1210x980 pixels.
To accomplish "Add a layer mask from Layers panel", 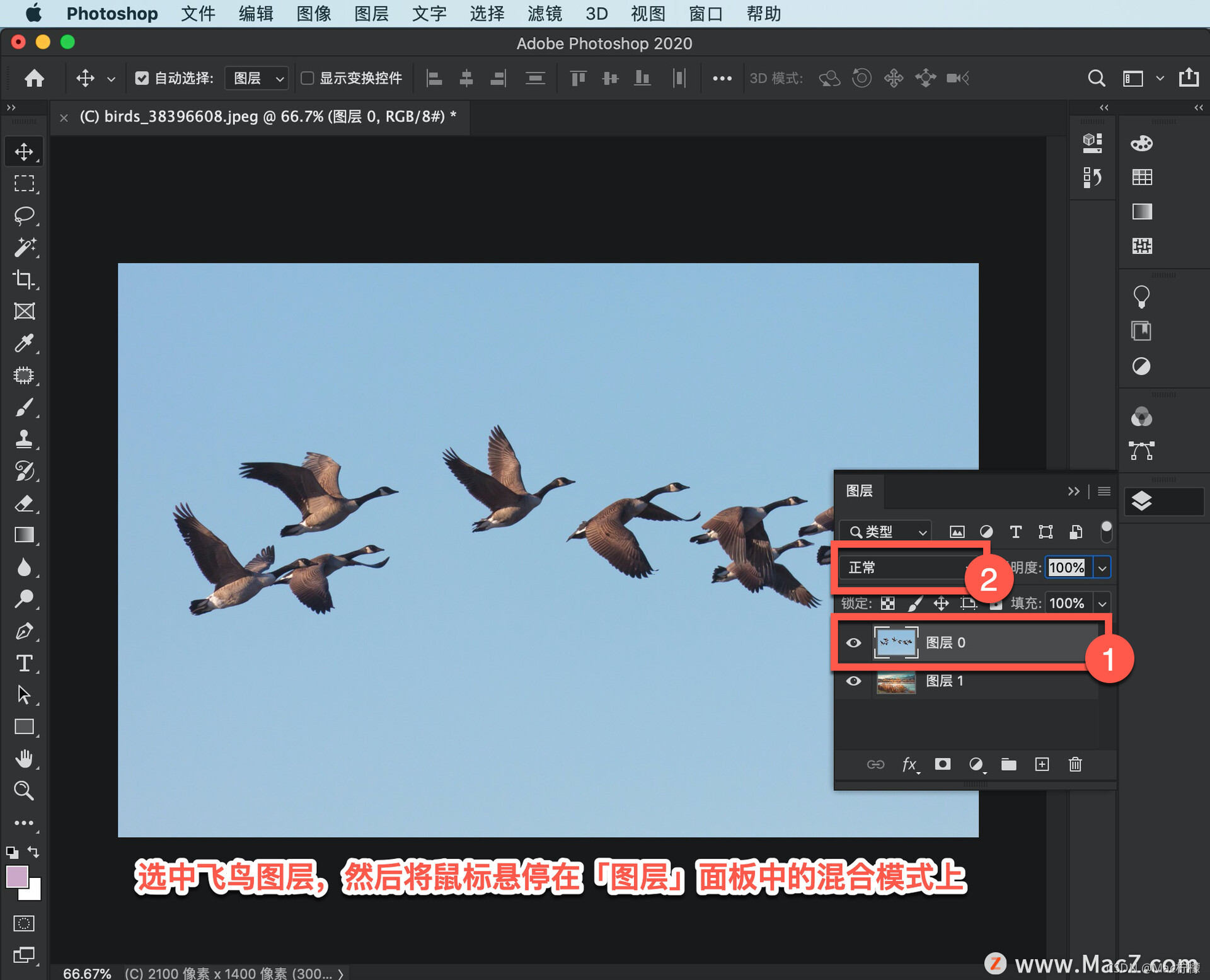I will tap(942, 764).
